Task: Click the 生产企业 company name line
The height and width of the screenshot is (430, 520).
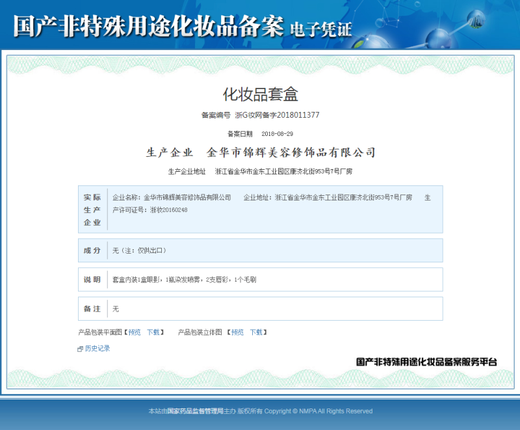Action: pyautogui.click(x=260, y=153)
